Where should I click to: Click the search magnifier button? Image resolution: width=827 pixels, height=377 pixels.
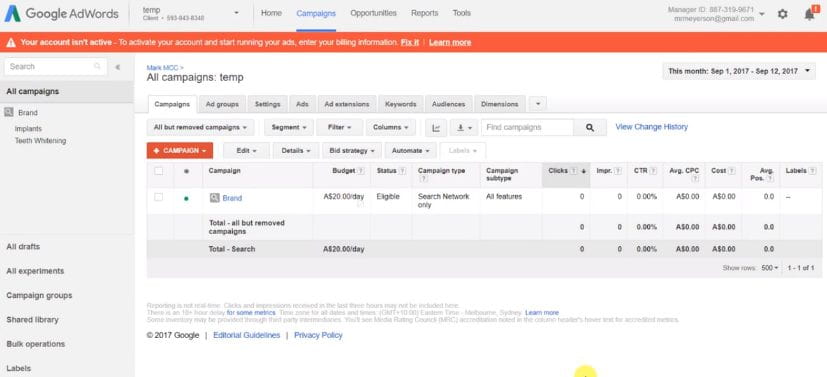click(590, 128)
